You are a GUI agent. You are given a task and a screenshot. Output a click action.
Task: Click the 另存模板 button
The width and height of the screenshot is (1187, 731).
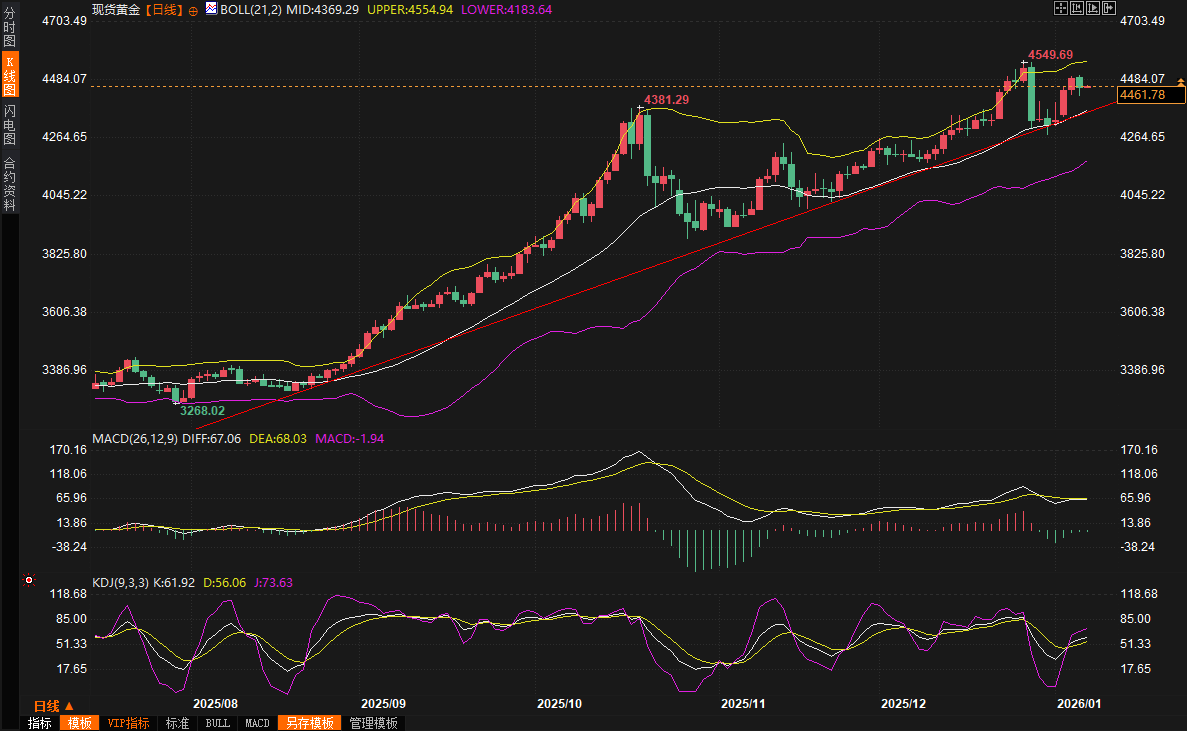click(x=309, y=723)
